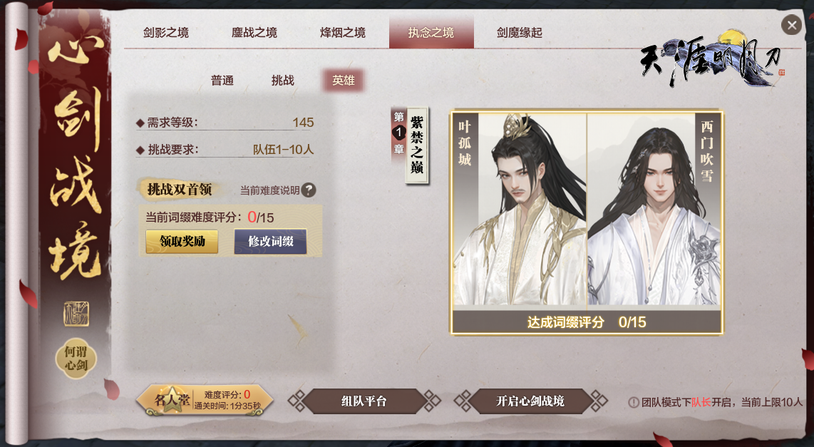Close the panel with the X icon
Screen dimensions: 814x447
point(791,25)
